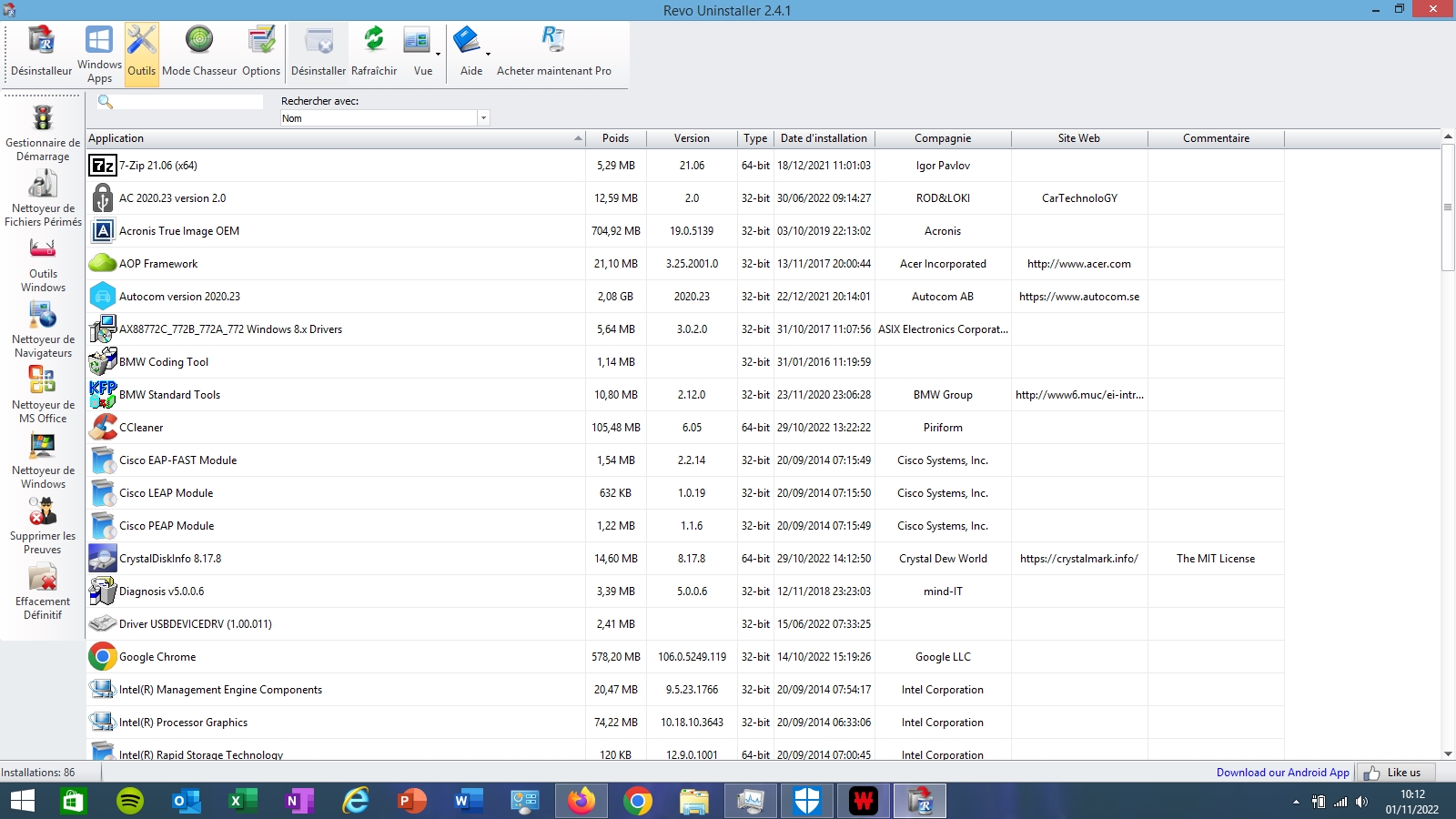The height and width of the screenshot is (819, 1456).
Task: Select the BMW Standard Tools entry
Action: click(685, 395)
